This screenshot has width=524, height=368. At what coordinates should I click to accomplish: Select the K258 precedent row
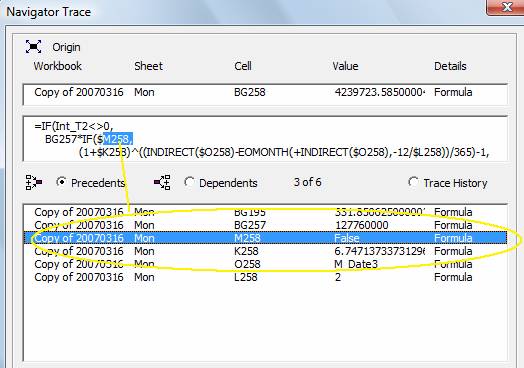coord(265,251)
